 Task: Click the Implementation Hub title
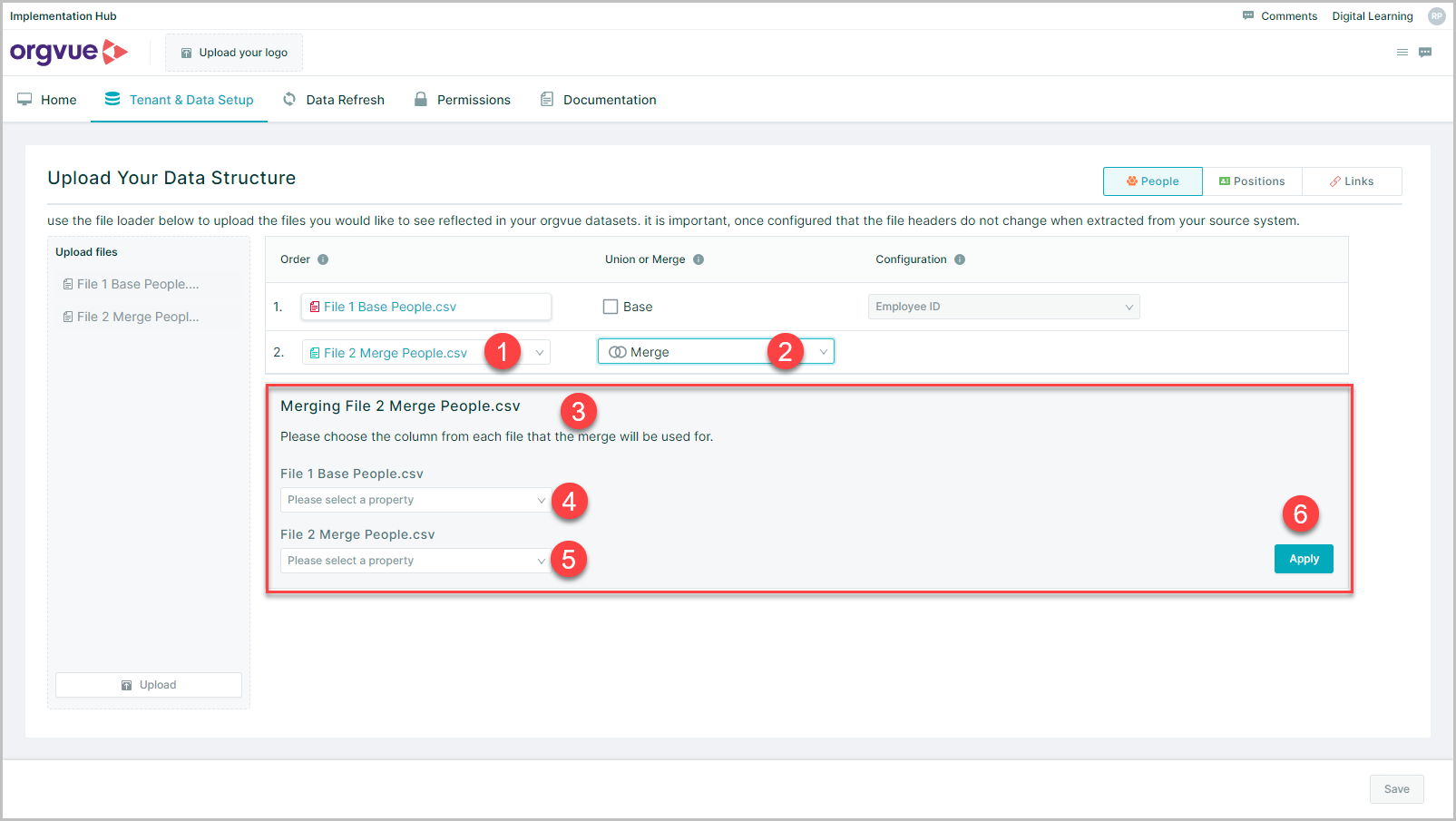(x=64, y=16)
